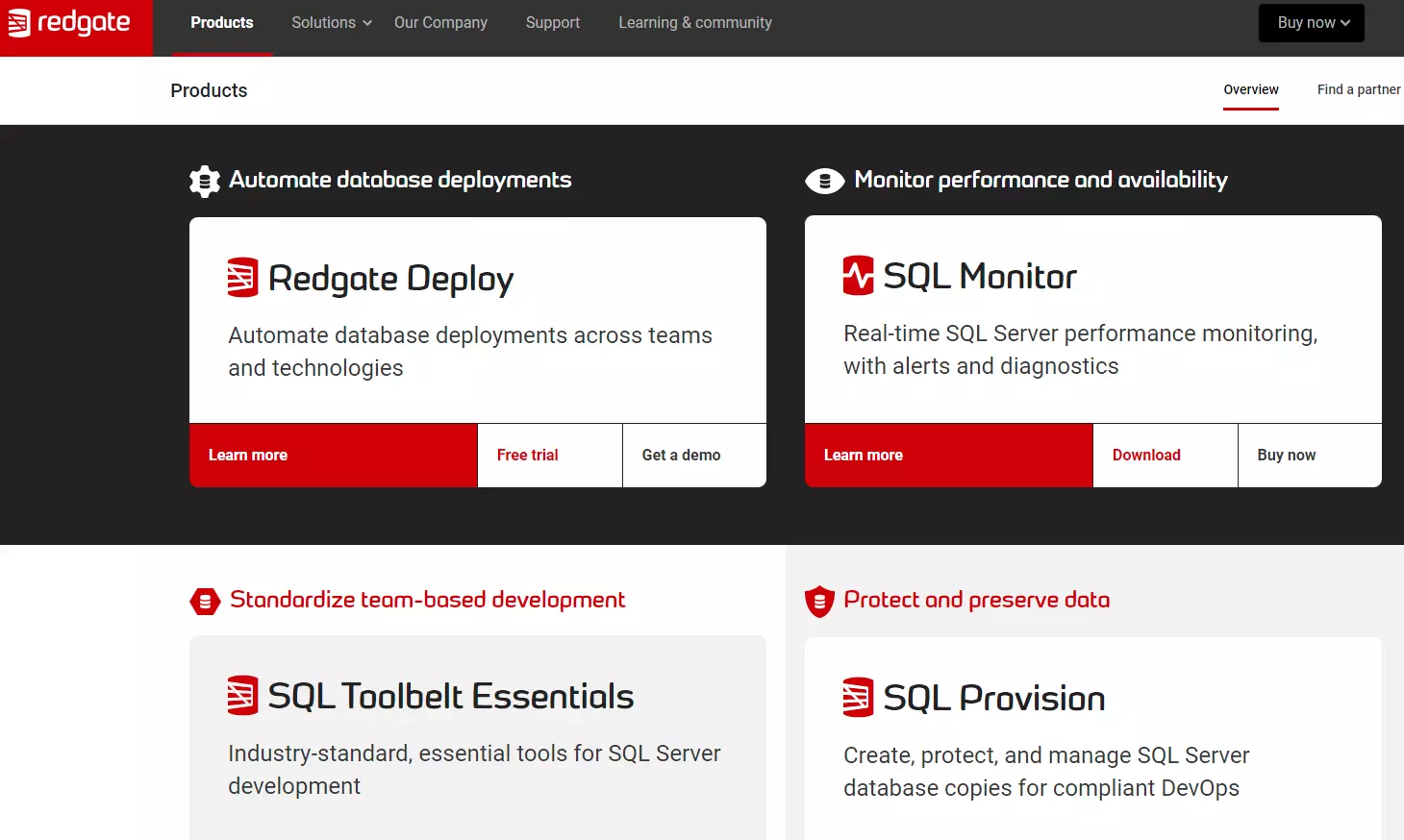The image size is (1404, 840).
Task: Click Download for SQL Monitor
Action: click(x=1166, y=456)
